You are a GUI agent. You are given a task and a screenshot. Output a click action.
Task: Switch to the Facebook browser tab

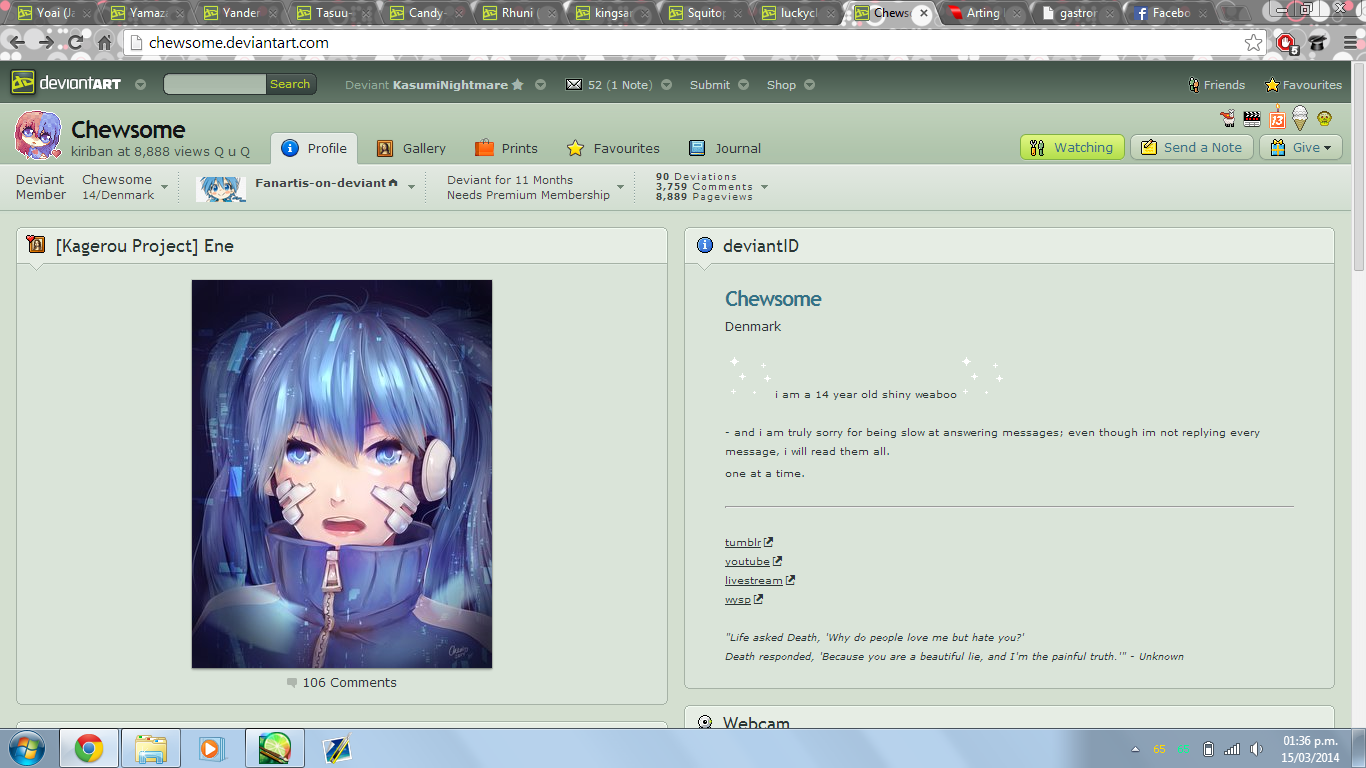(x=1170, y=13)
